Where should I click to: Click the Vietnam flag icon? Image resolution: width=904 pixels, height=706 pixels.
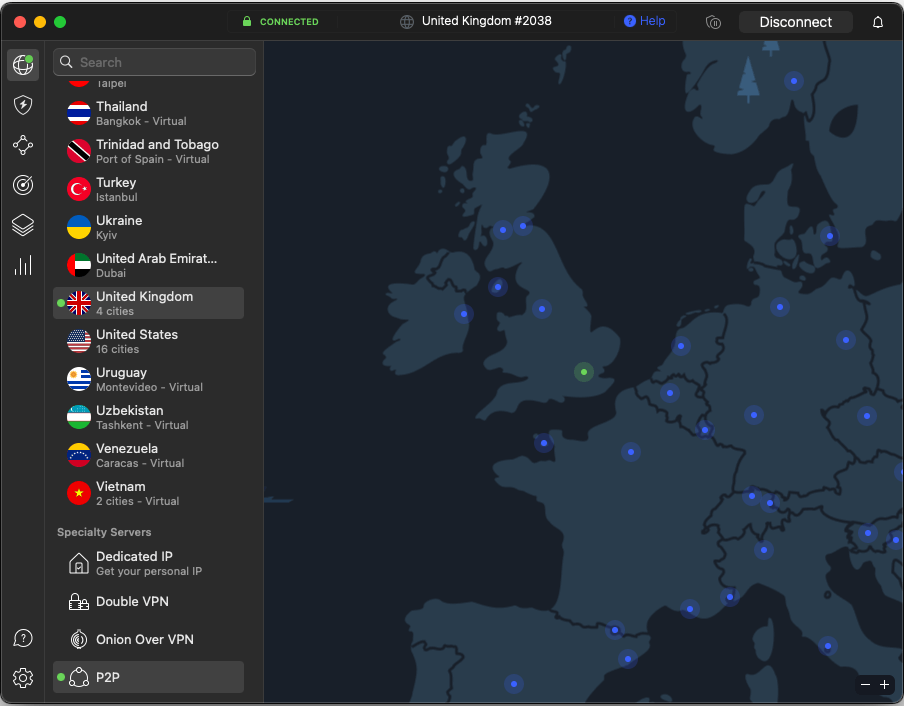click(79, 493)
